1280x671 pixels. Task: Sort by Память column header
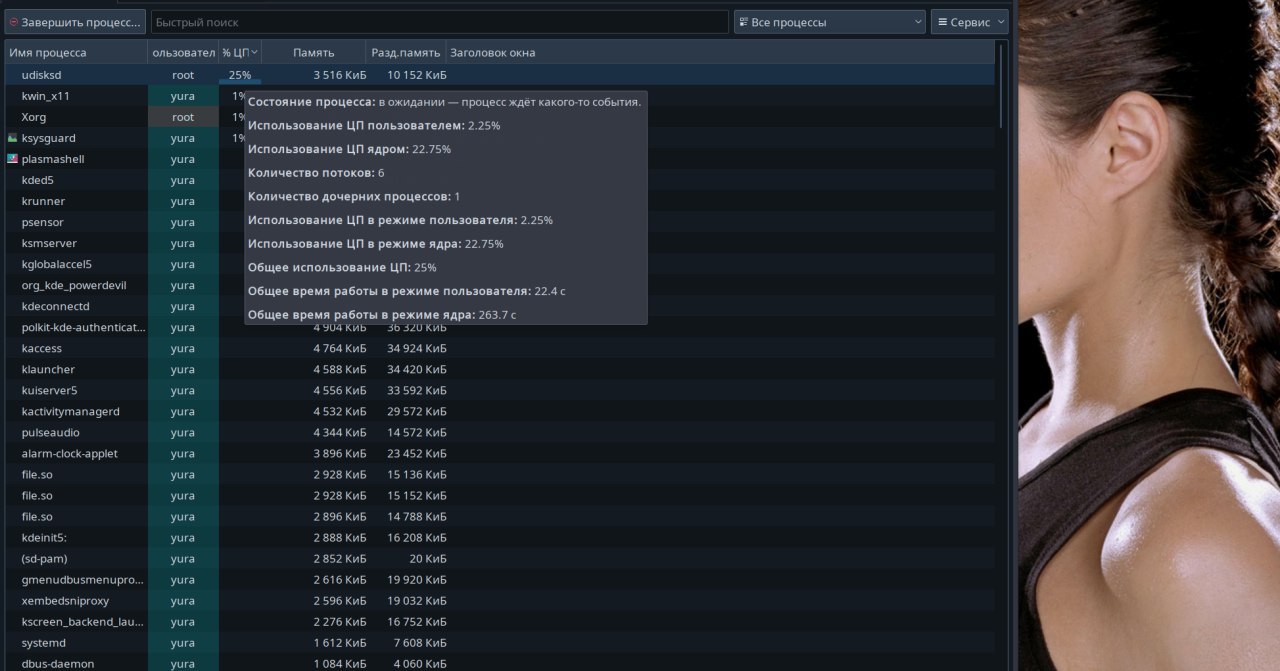[x=314, y=52]
